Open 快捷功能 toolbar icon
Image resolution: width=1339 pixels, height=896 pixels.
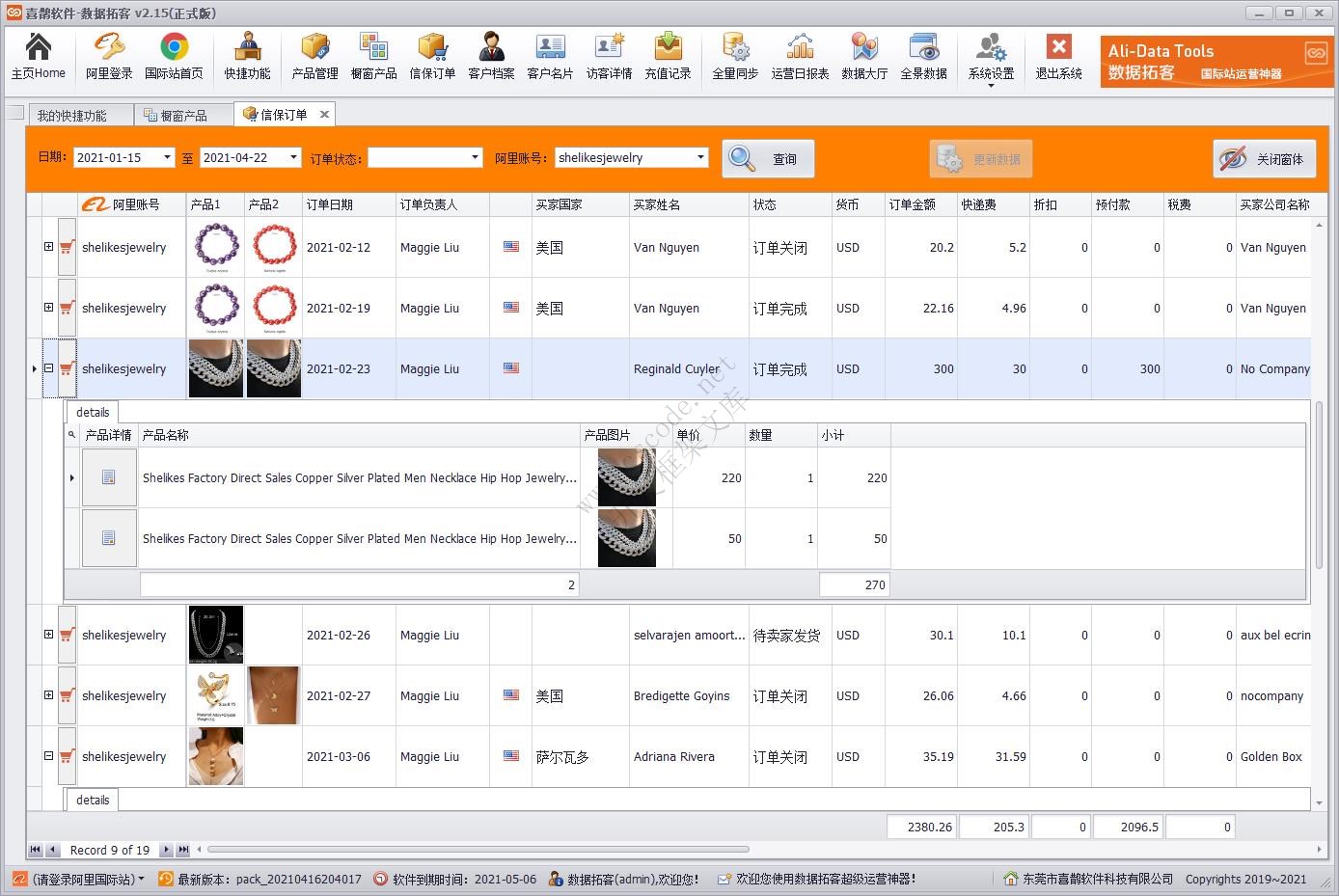tap(248, 56)
